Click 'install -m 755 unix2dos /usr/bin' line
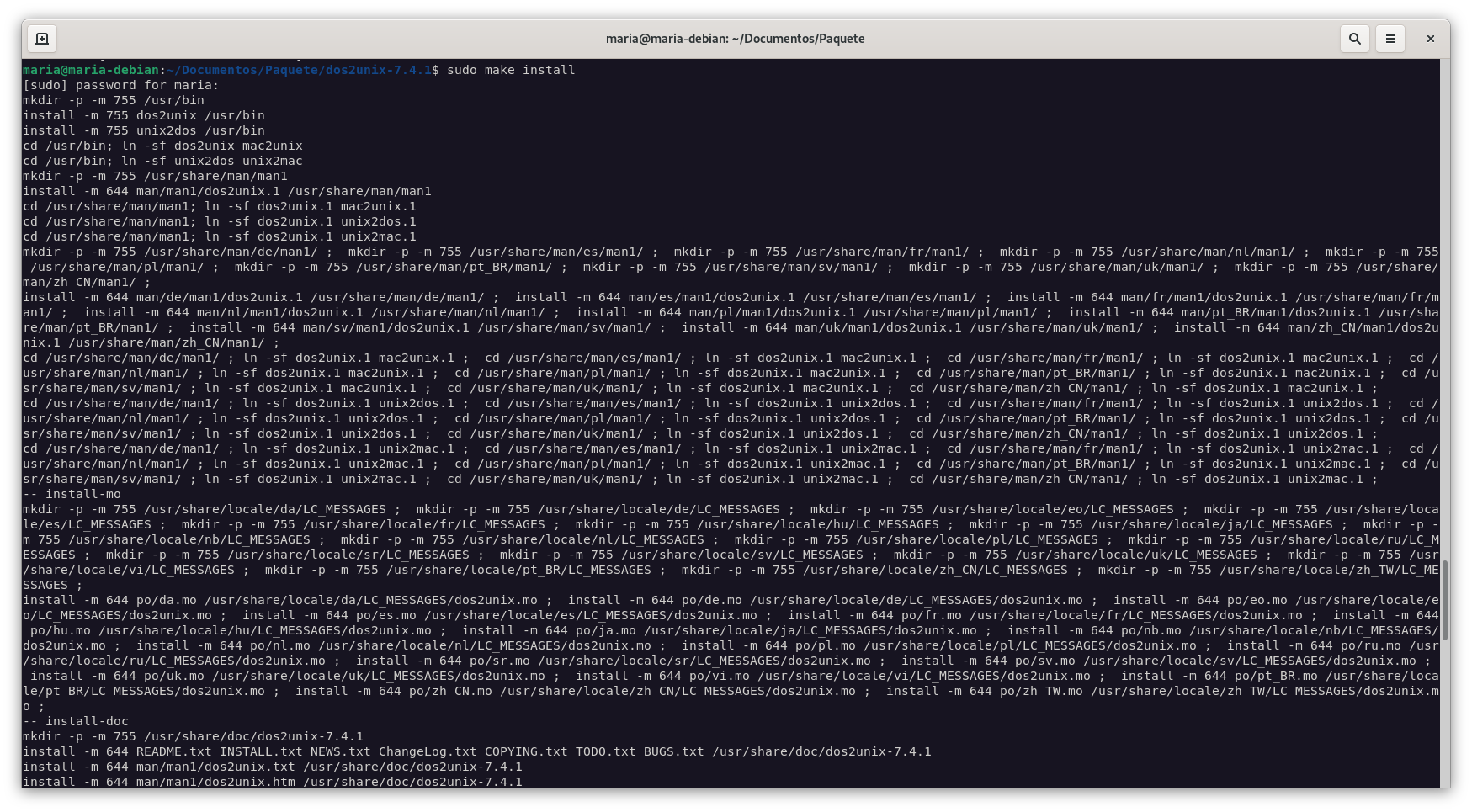Screen dimensions: 1472x812 click(x=143, y=130)
